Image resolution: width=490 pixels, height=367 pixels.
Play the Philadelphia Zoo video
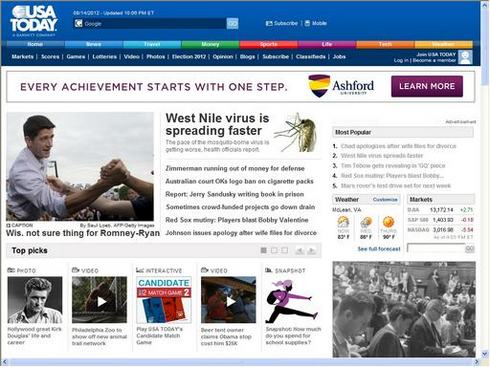[x=100, y=300]
